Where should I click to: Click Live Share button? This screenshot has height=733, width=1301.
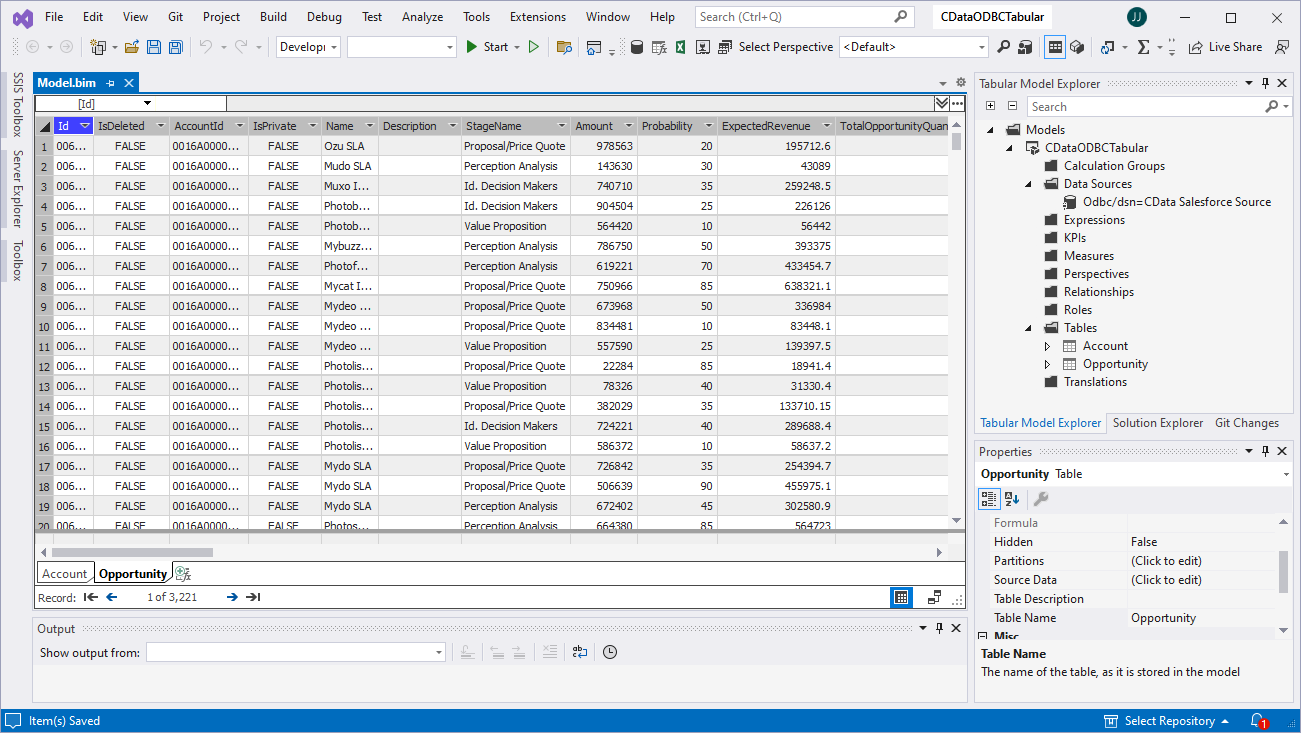[x=1225, y=47]
